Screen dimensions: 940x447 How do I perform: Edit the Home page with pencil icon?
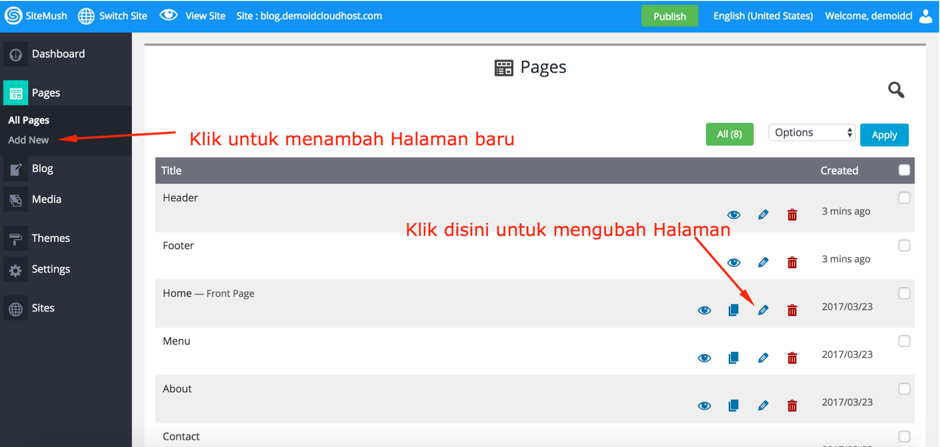[x=763, y=310]
